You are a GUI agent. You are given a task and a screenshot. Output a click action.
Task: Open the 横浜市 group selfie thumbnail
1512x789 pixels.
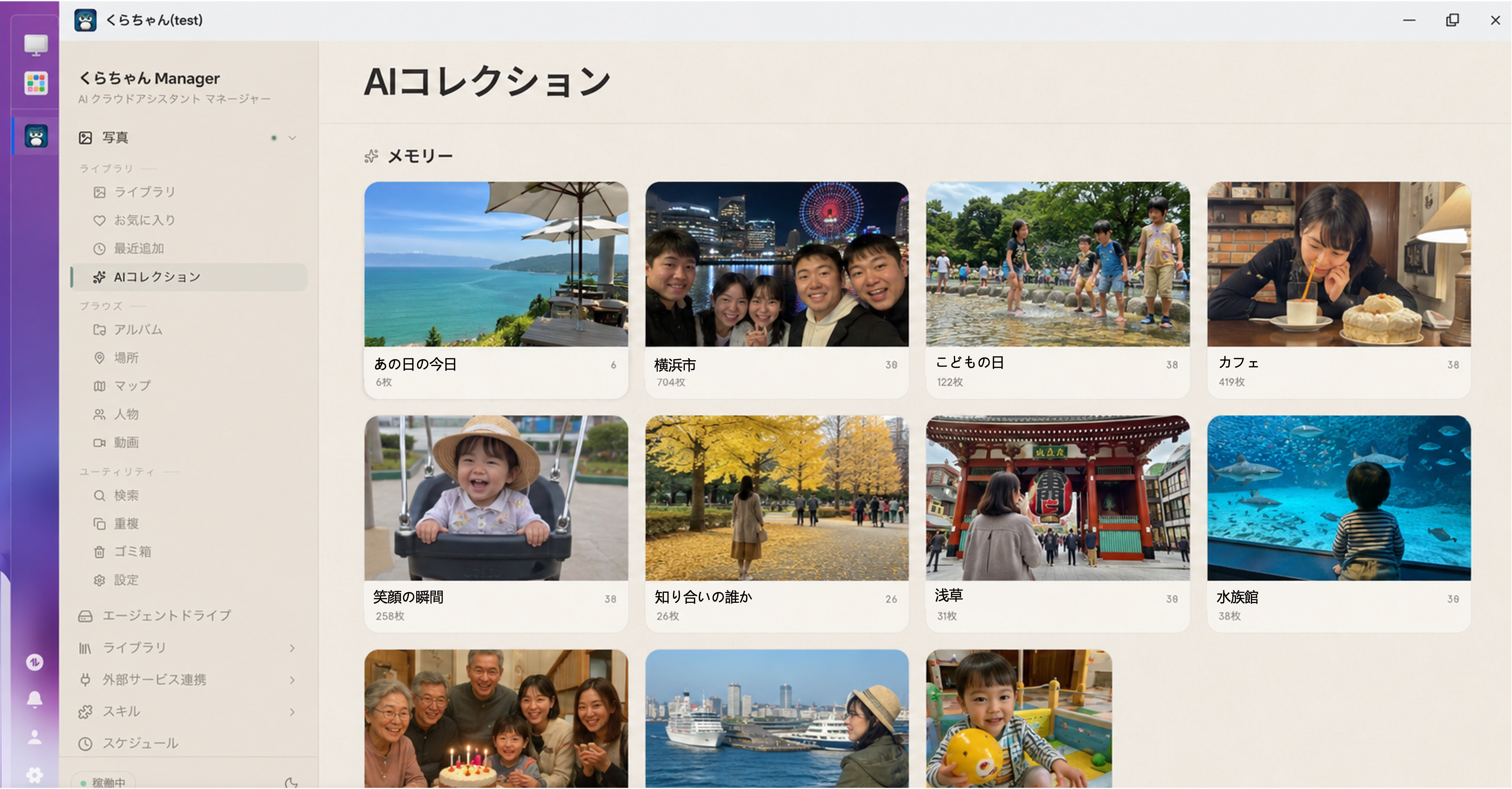(777, 264)
